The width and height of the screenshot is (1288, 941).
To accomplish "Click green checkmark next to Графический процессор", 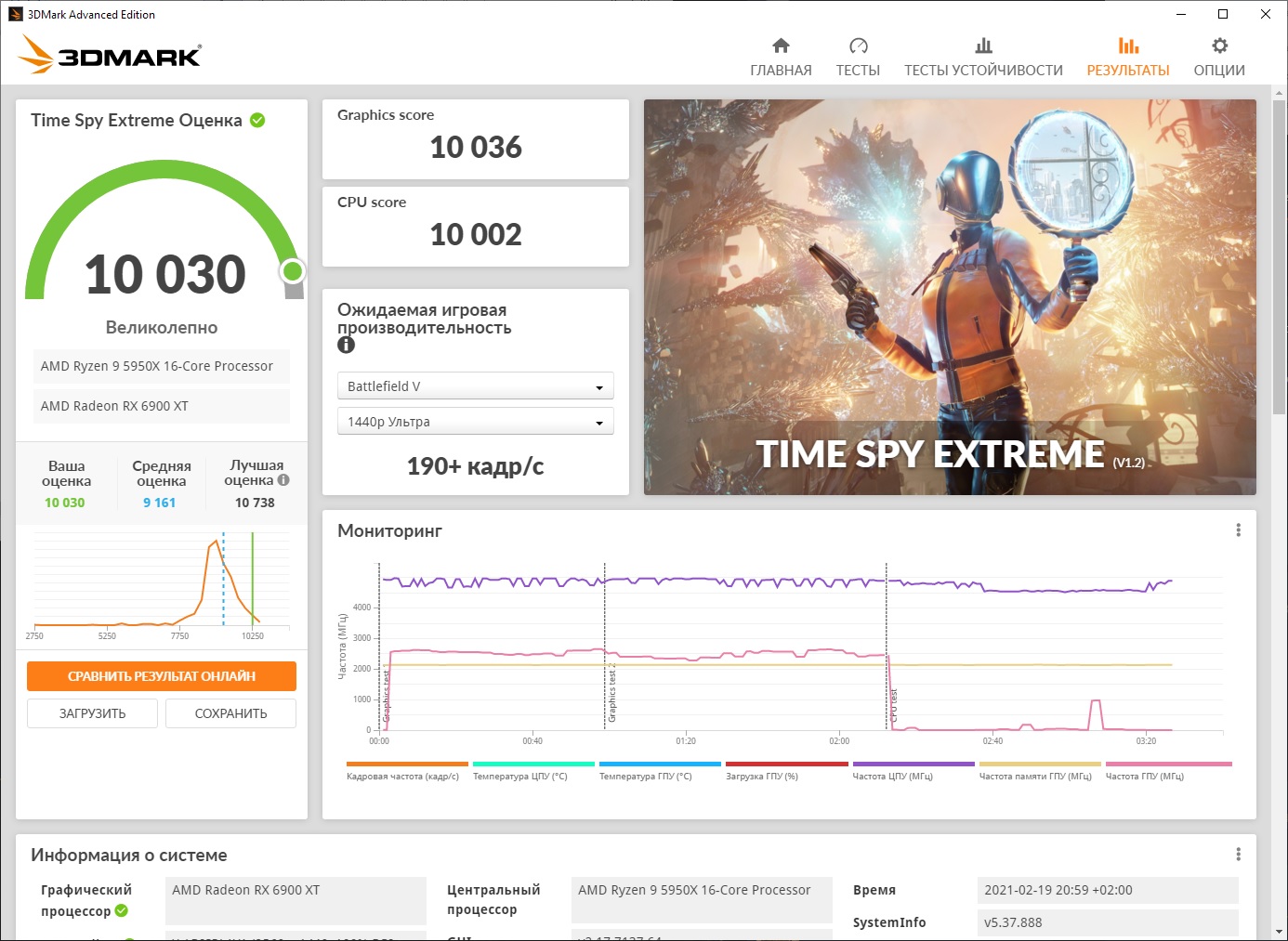I will pos(122,910).
